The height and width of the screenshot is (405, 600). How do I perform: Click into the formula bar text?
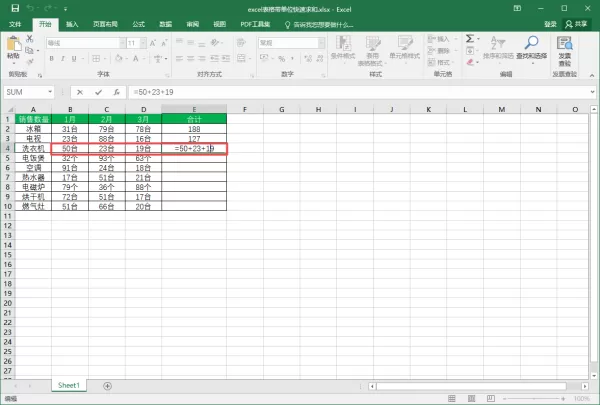[153, 92]
